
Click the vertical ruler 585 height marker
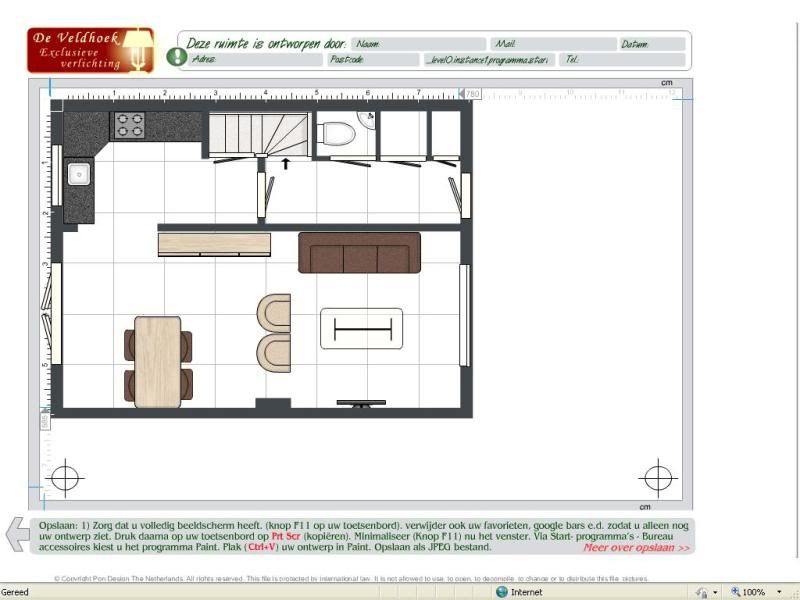[x=45, y=421]
